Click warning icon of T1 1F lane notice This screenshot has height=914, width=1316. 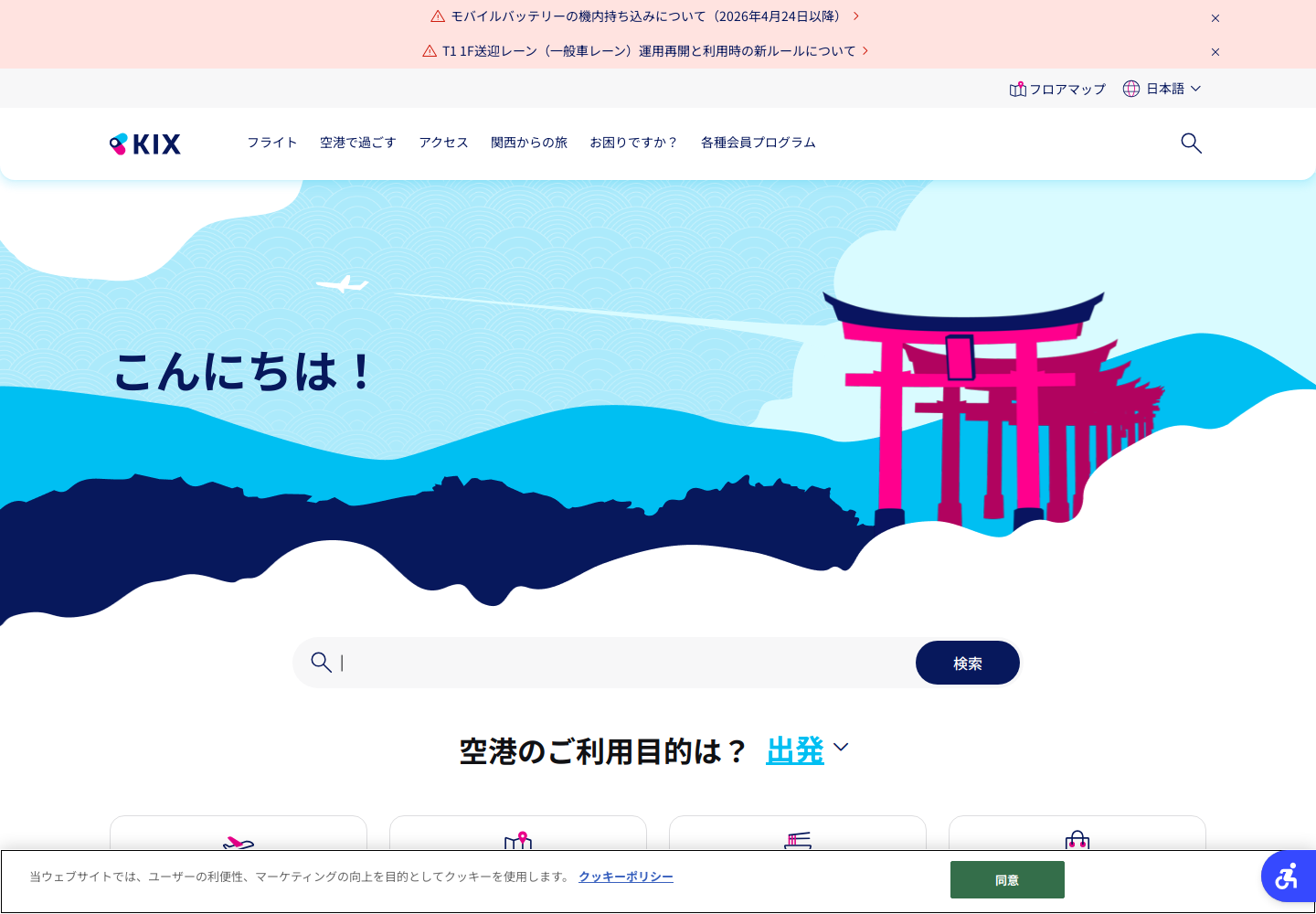tap(430, 51)
